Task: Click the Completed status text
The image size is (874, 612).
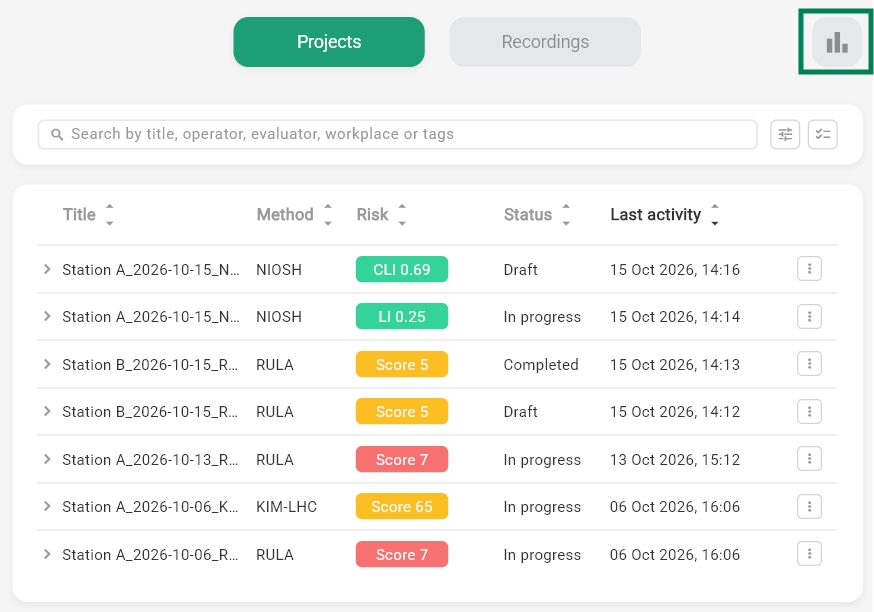Action: [541, 365]
